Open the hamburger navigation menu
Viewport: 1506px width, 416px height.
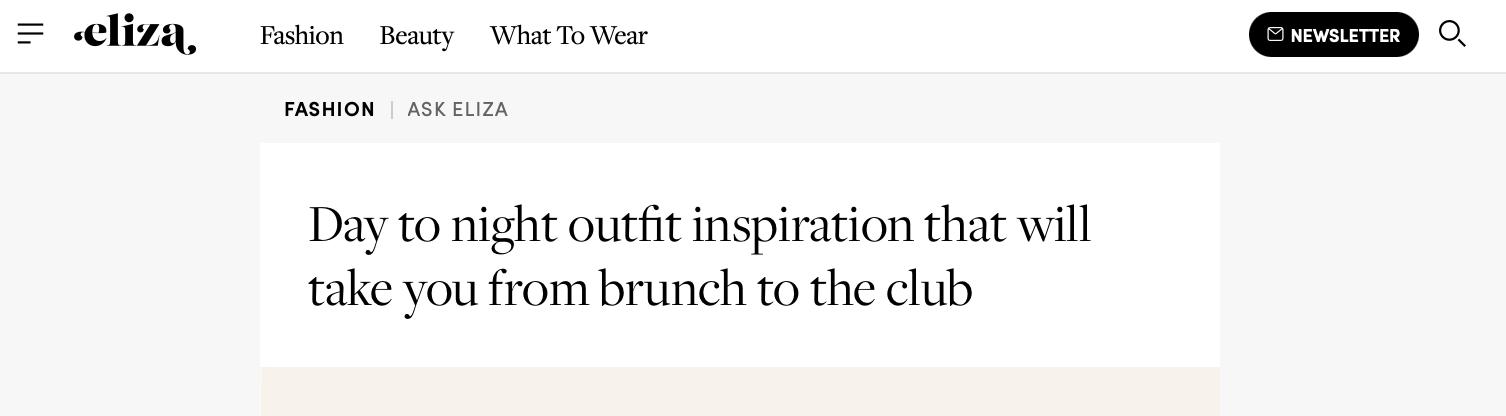coord(31,34)
